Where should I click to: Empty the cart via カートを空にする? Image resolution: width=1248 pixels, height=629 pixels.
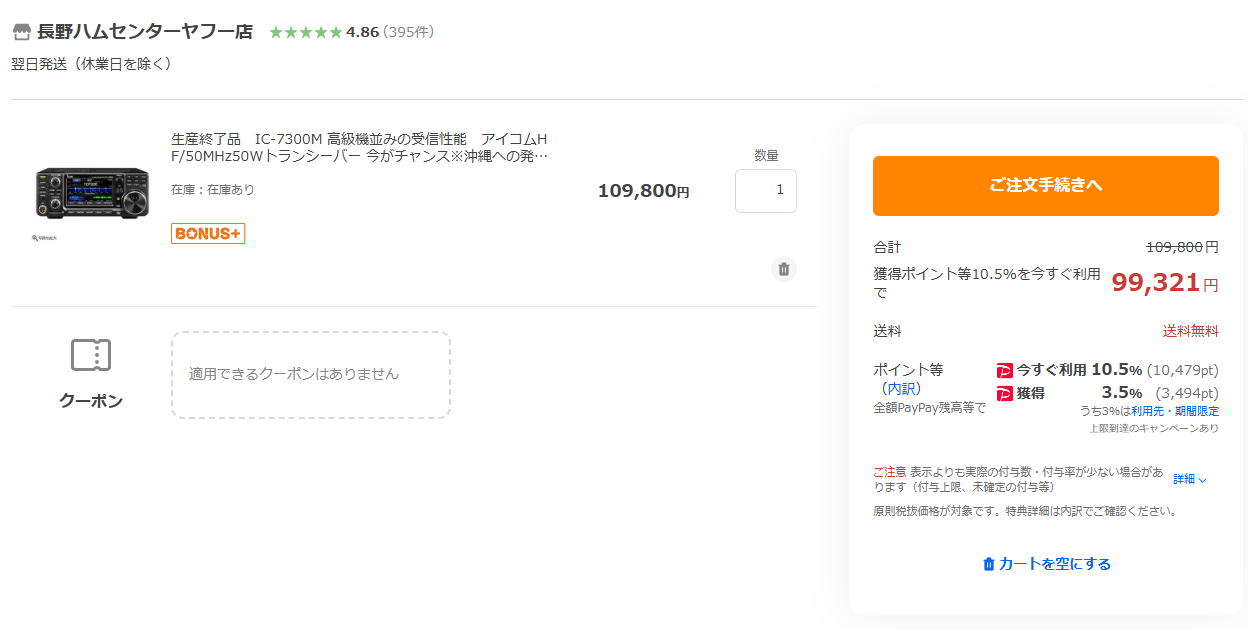1046,564
